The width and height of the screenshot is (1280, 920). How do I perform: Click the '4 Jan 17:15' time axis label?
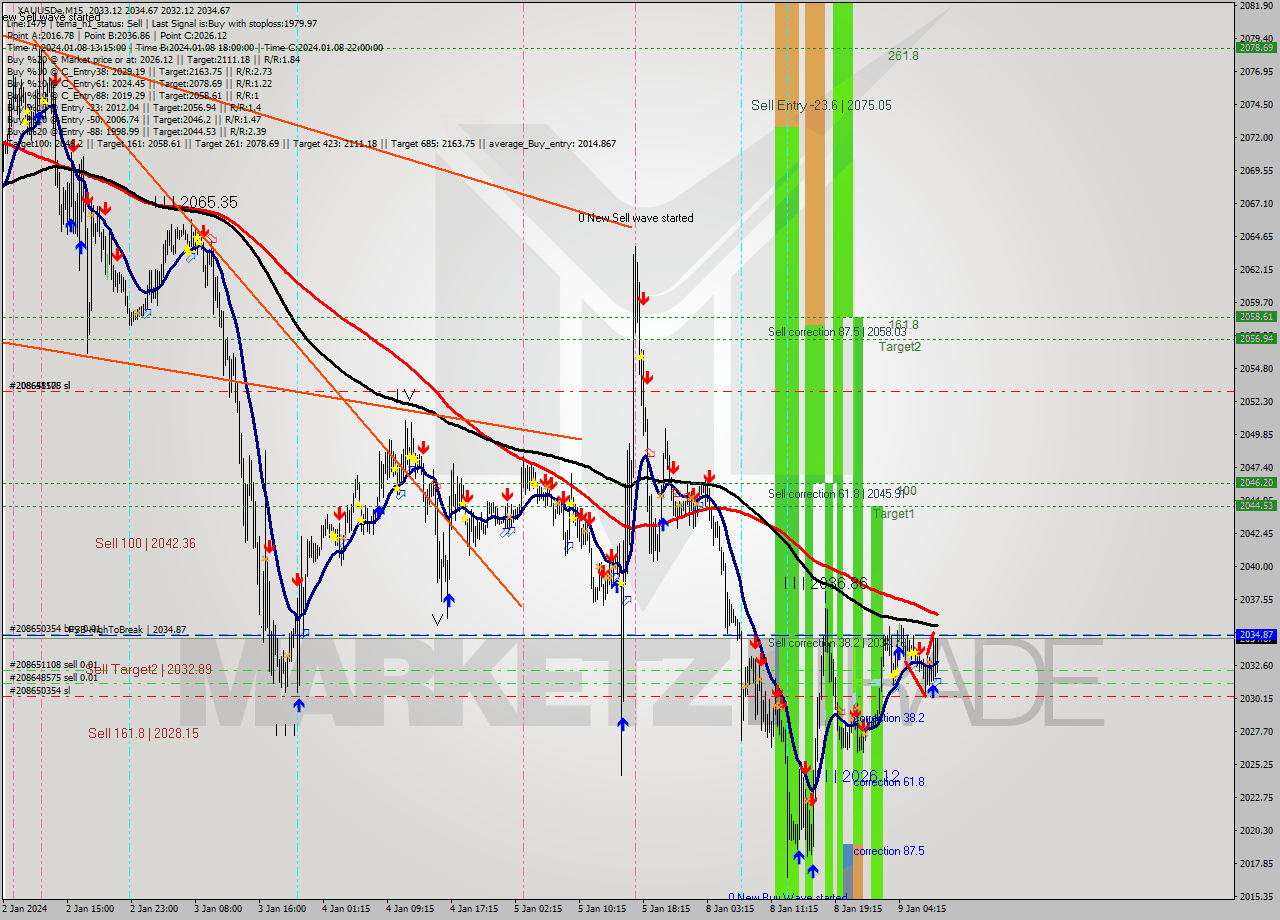click(x=473, y=909)
